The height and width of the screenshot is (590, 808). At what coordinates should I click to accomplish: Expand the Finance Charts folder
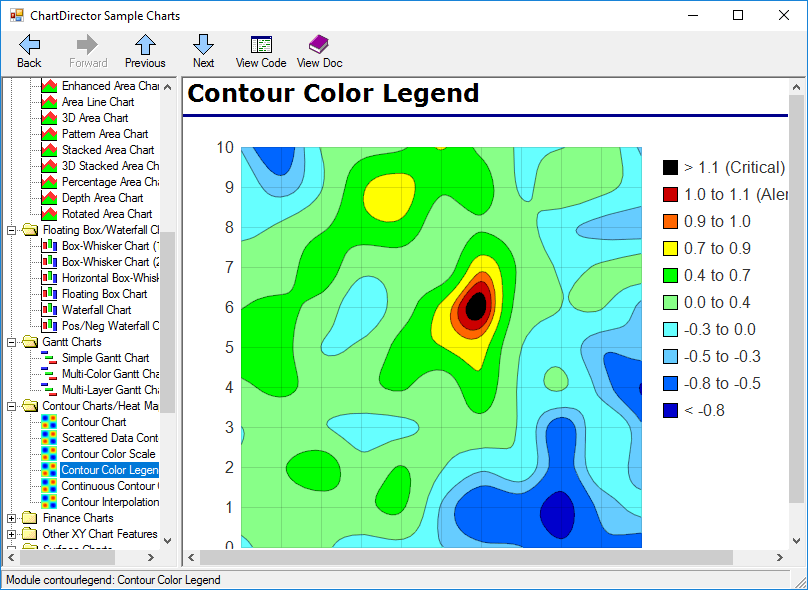[12, 518]
